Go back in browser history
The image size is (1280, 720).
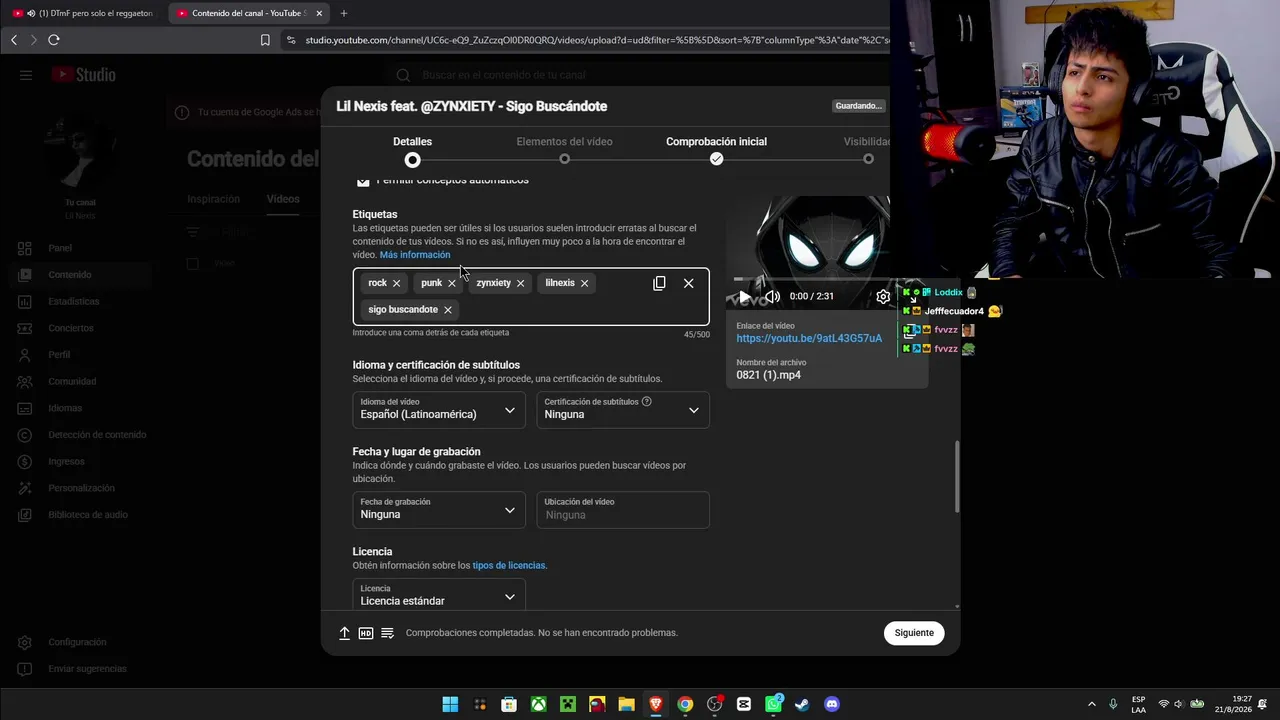click(x=14, y=40)
